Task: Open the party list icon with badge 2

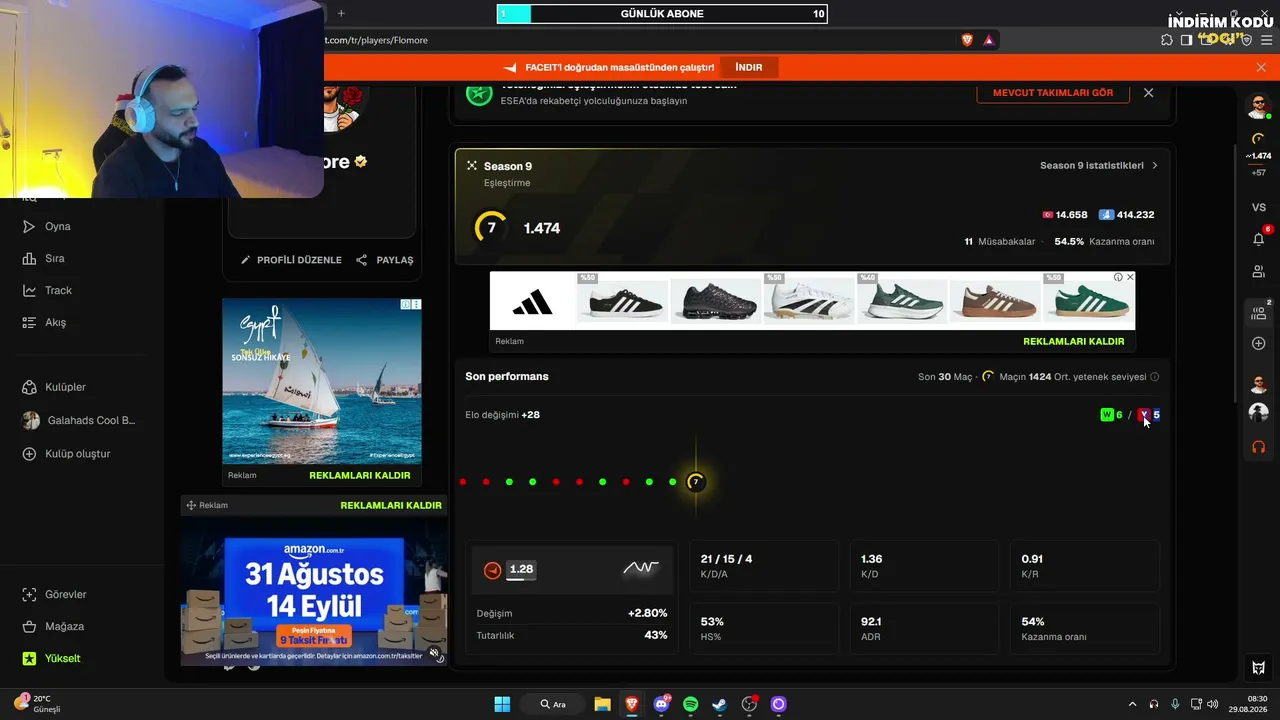Action: coord(1259,312)
